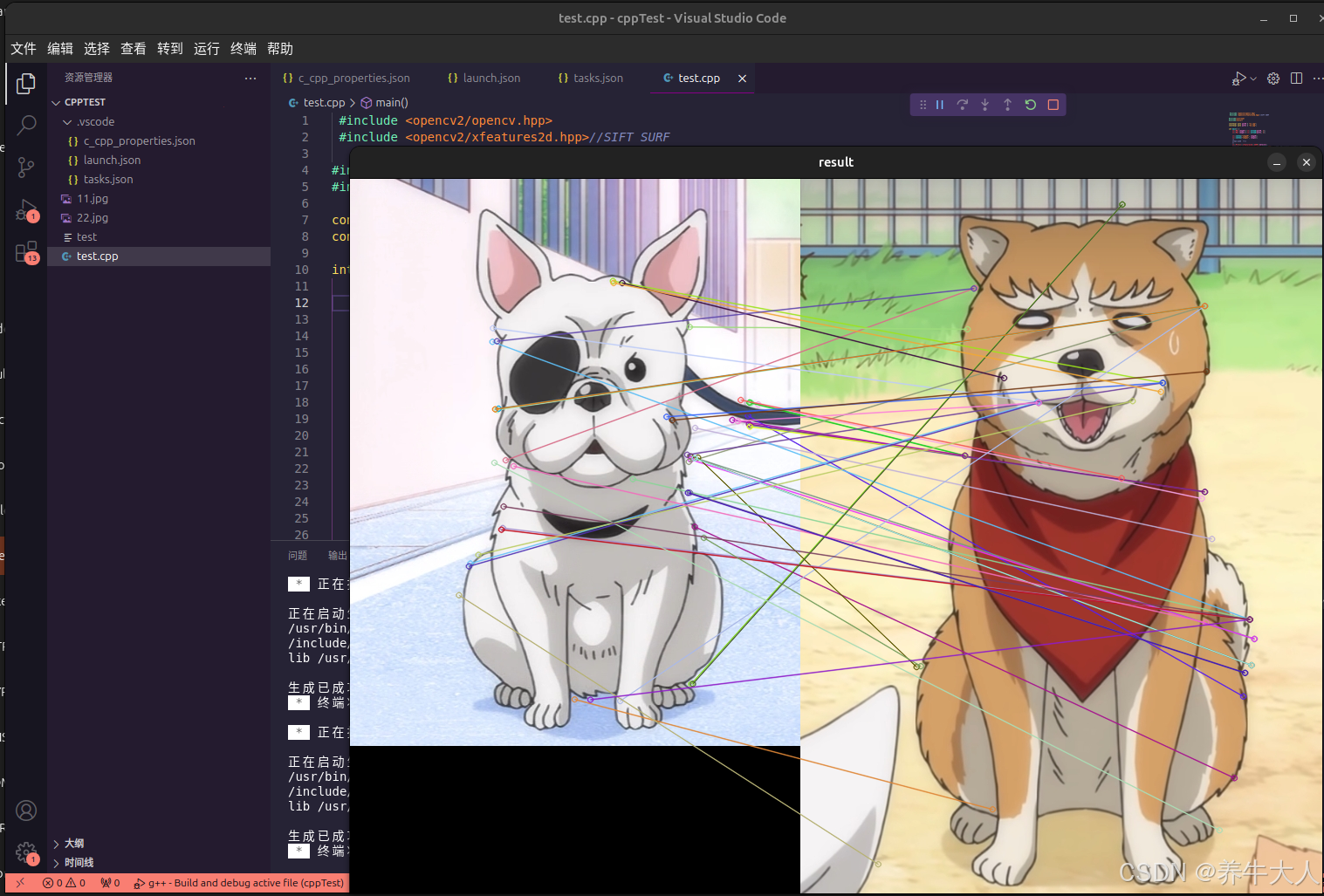
Task: Open the 运行 menu
Action: coord(207,49)
